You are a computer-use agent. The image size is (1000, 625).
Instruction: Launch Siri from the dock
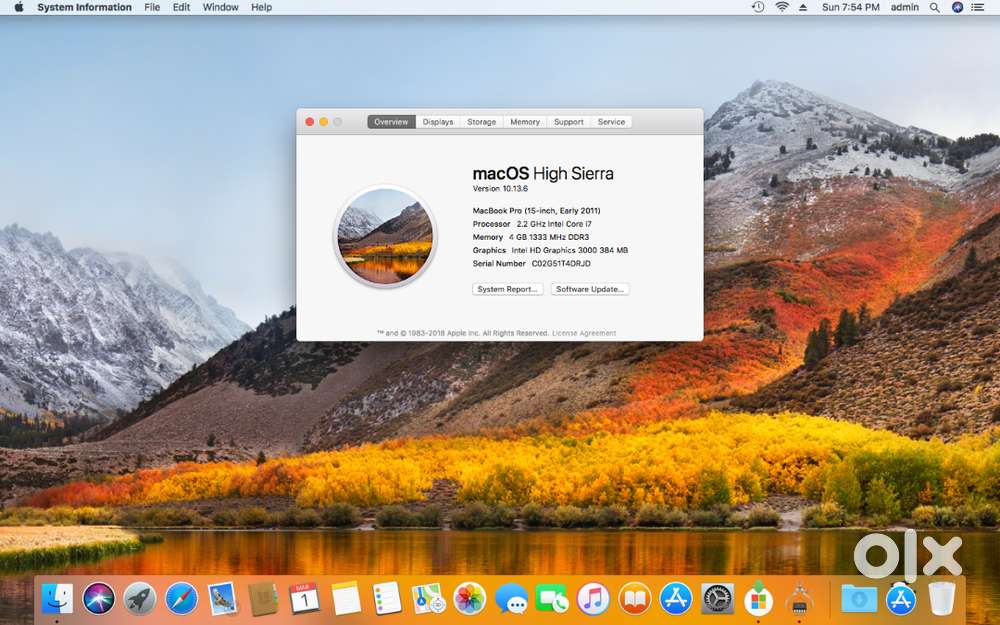99,598
